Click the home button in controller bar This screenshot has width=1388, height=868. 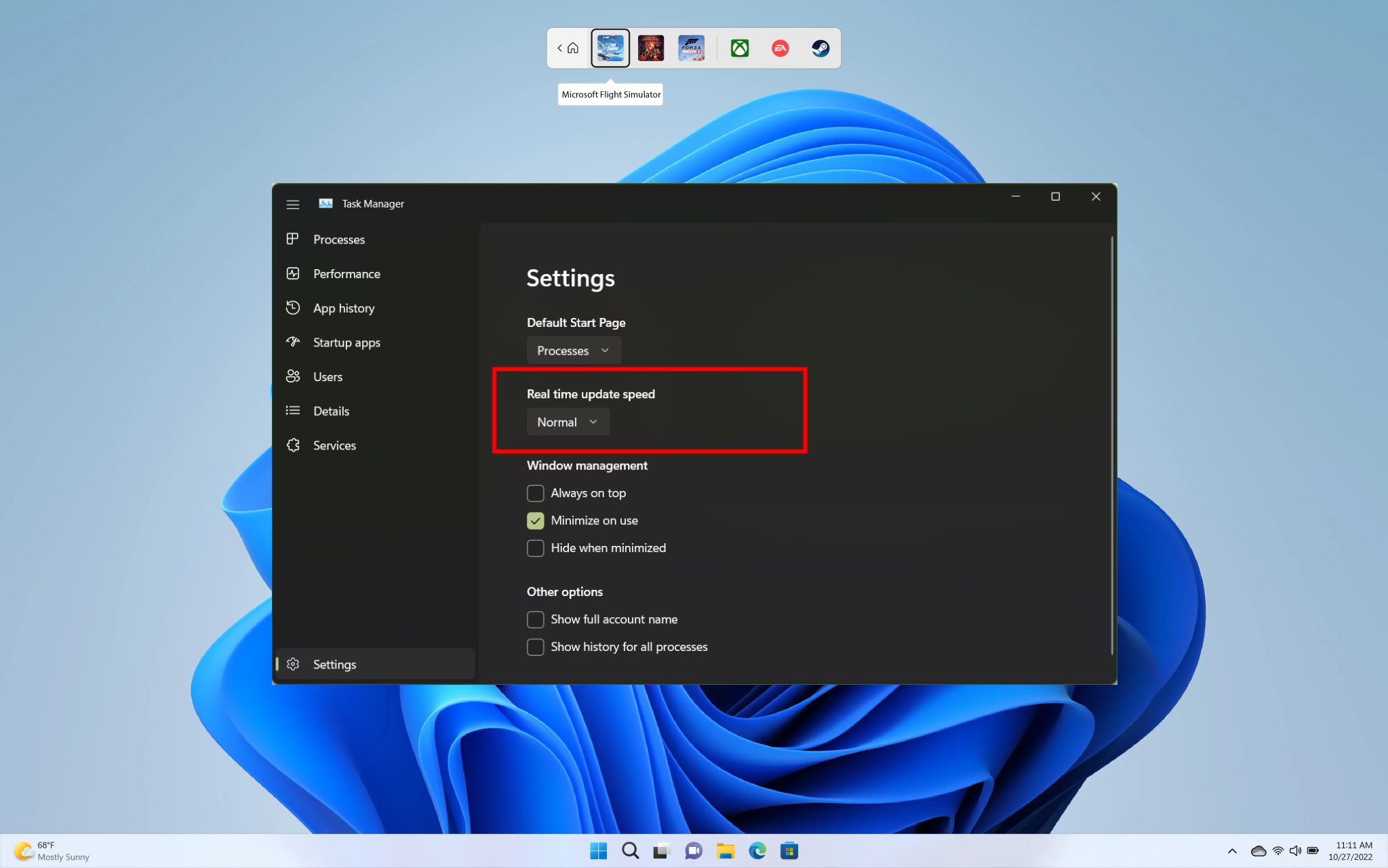click(x=573, y=48)
